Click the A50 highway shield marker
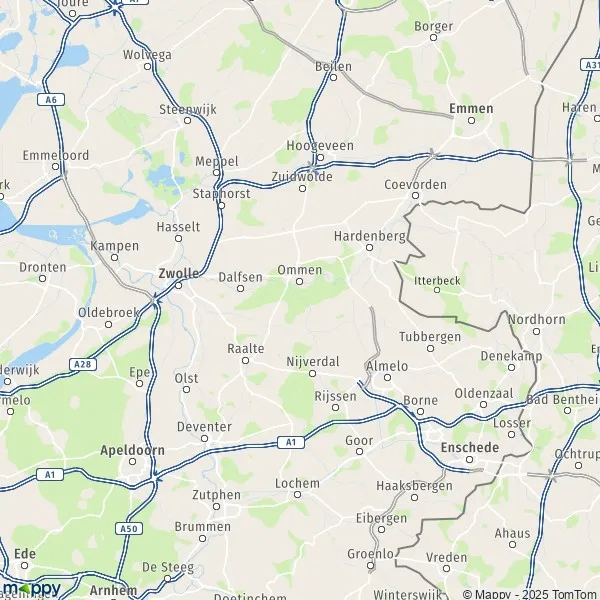The height and width of the screenshot is (600, 600). point(129,528)
